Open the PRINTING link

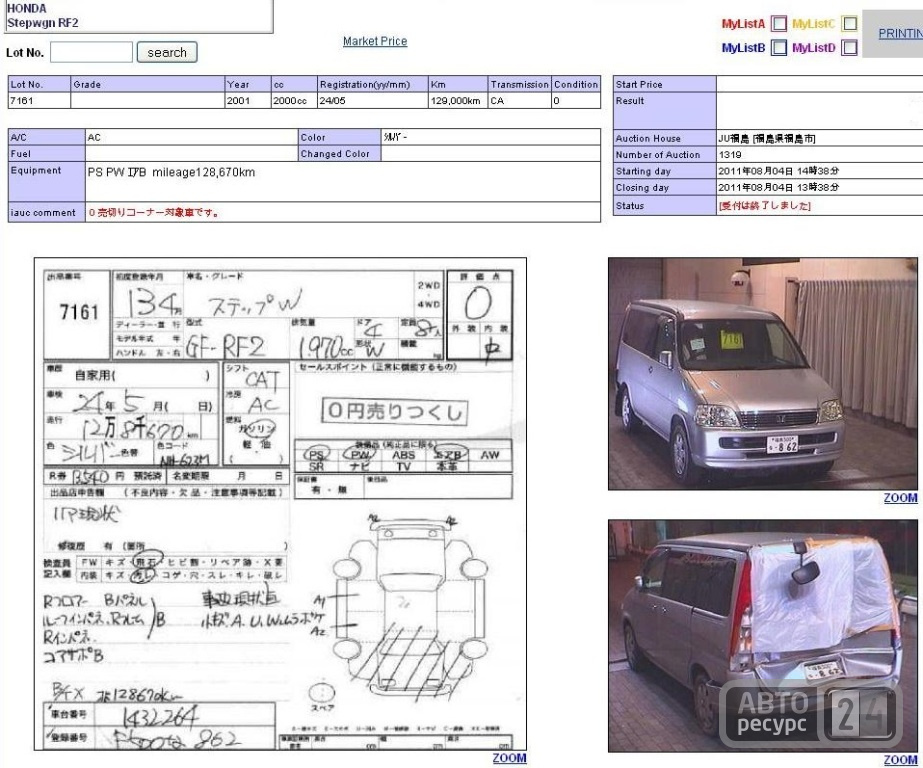pyautogui.click(x=900, y=34)
